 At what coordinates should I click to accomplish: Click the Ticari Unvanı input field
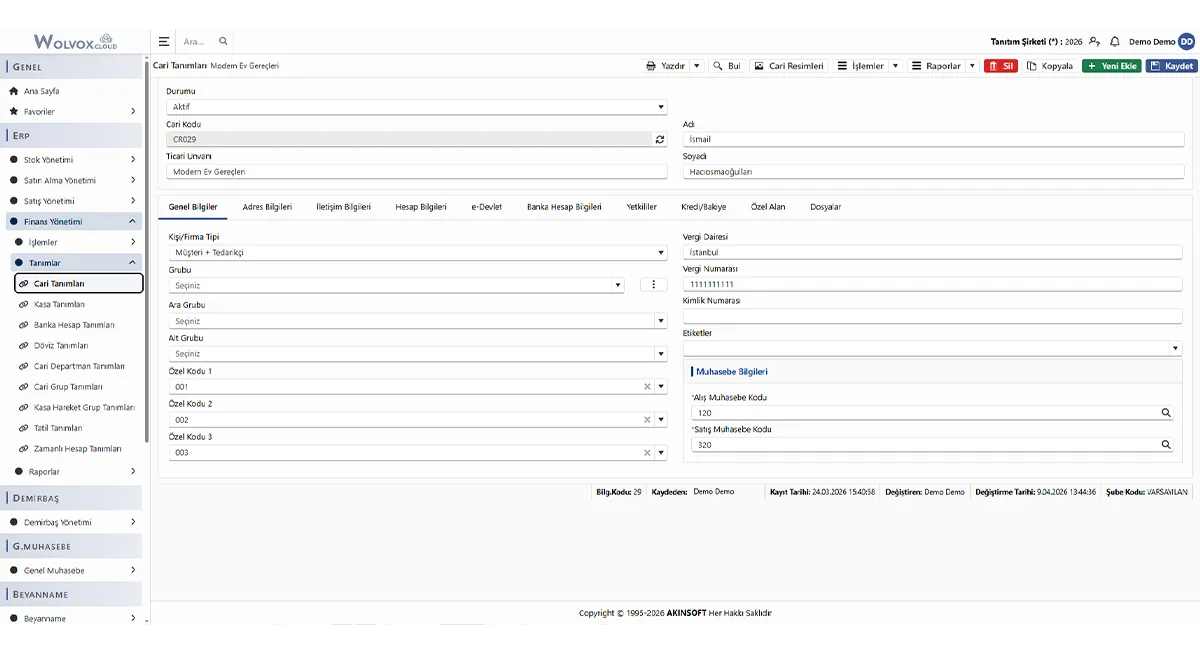pyautogui.click(x=416, y=172)
